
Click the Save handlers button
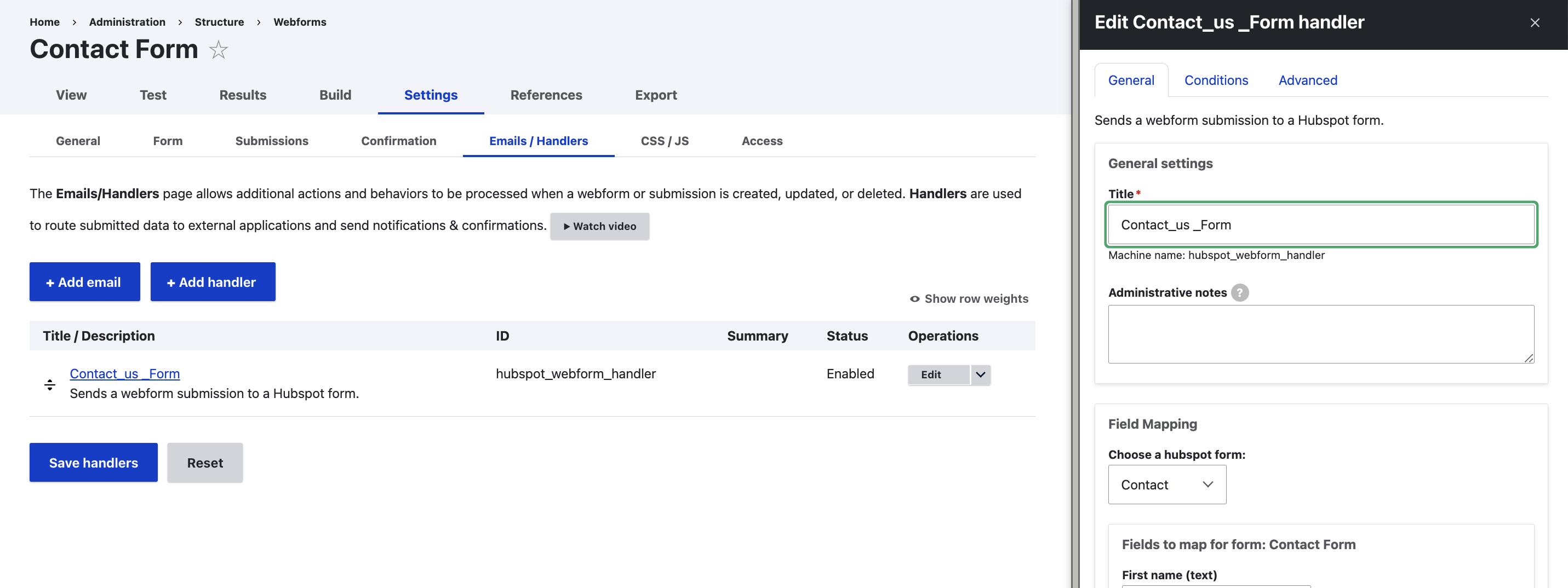tap(93, 463)
